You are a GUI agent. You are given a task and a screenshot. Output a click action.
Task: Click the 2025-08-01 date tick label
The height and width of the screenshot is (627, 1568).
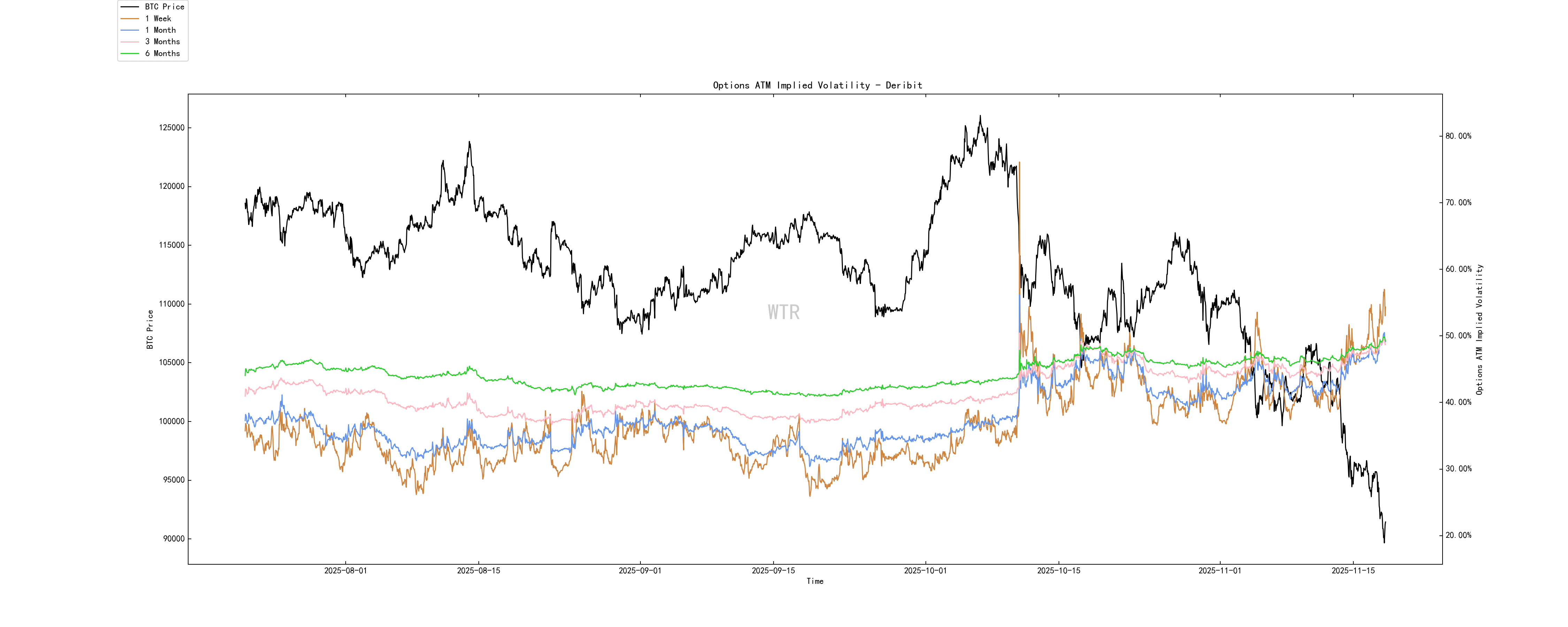[346, 571]
